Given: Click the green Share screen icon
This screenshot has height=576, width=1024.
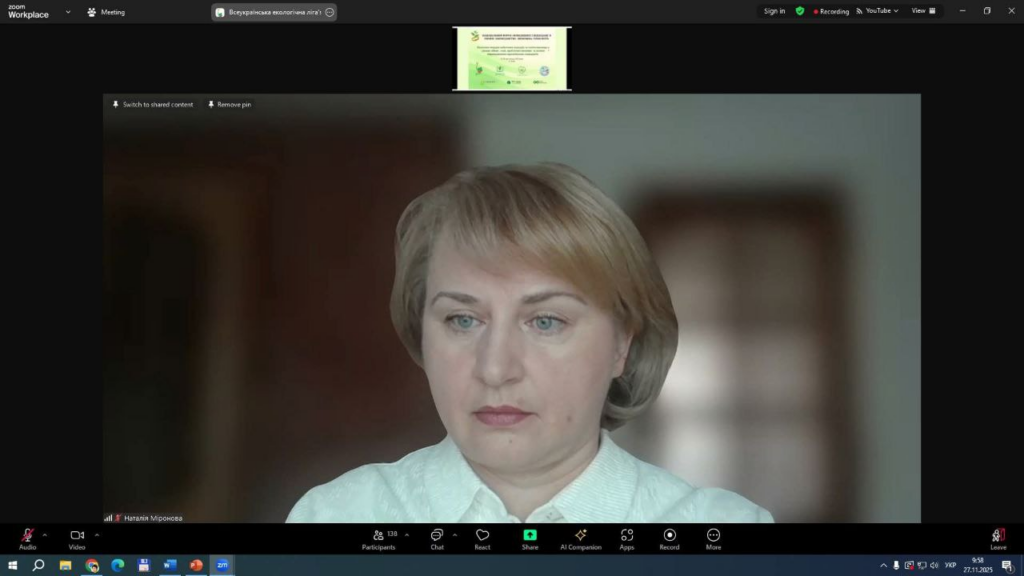Looking at the screenshot, I should point(529,535).
